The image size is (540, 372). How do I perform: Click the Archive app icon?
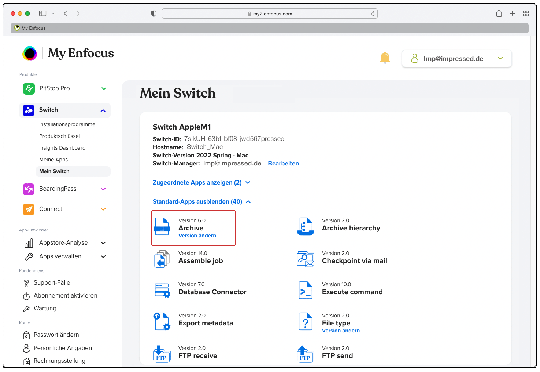[162, 226]
